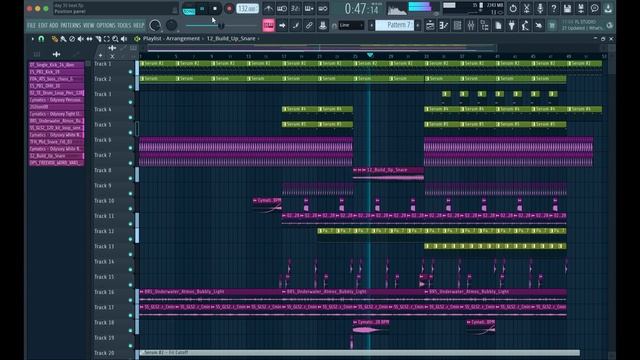The height and width of the screenshot is (360, 640).
Task: Click arrow right of Pattern 7
Action: pos(417,25)
